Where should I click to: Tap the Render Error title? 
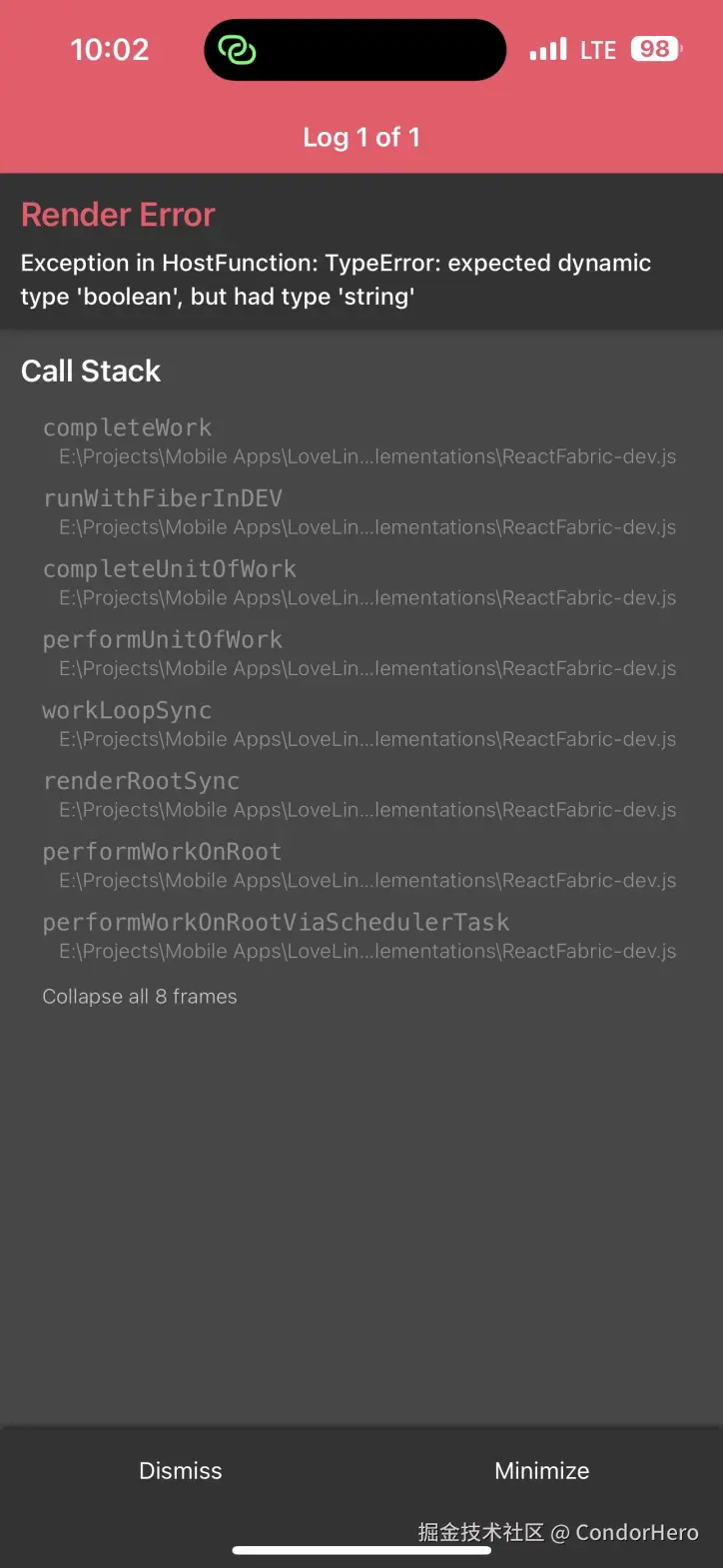[x=118, y=215]
